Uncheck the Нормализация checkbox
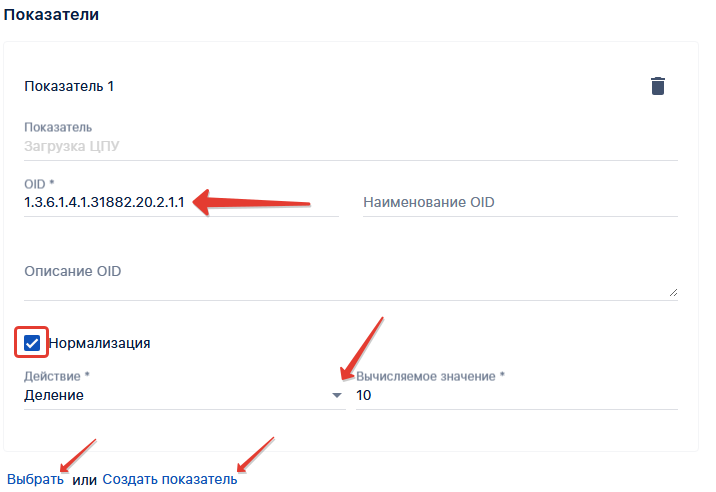716x492 pixels. (x=32, y=343)
